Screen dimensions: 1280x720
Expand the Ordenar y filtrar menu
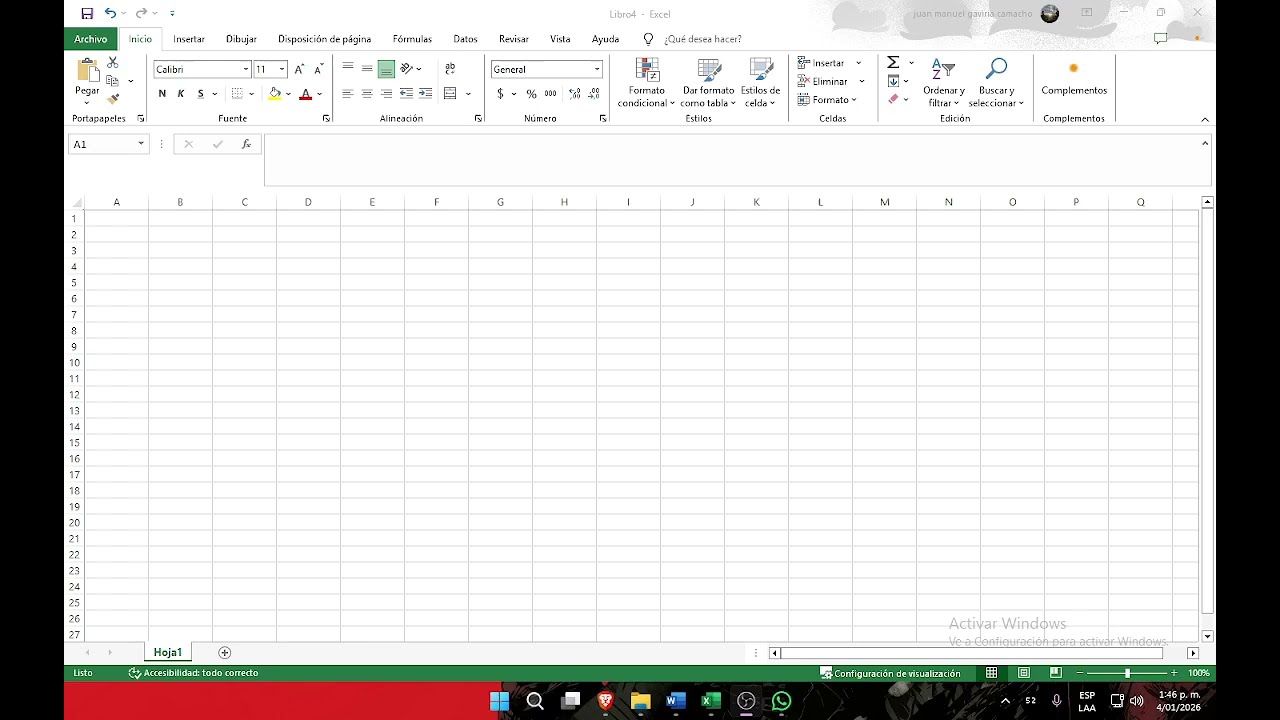tap(943, 83)
